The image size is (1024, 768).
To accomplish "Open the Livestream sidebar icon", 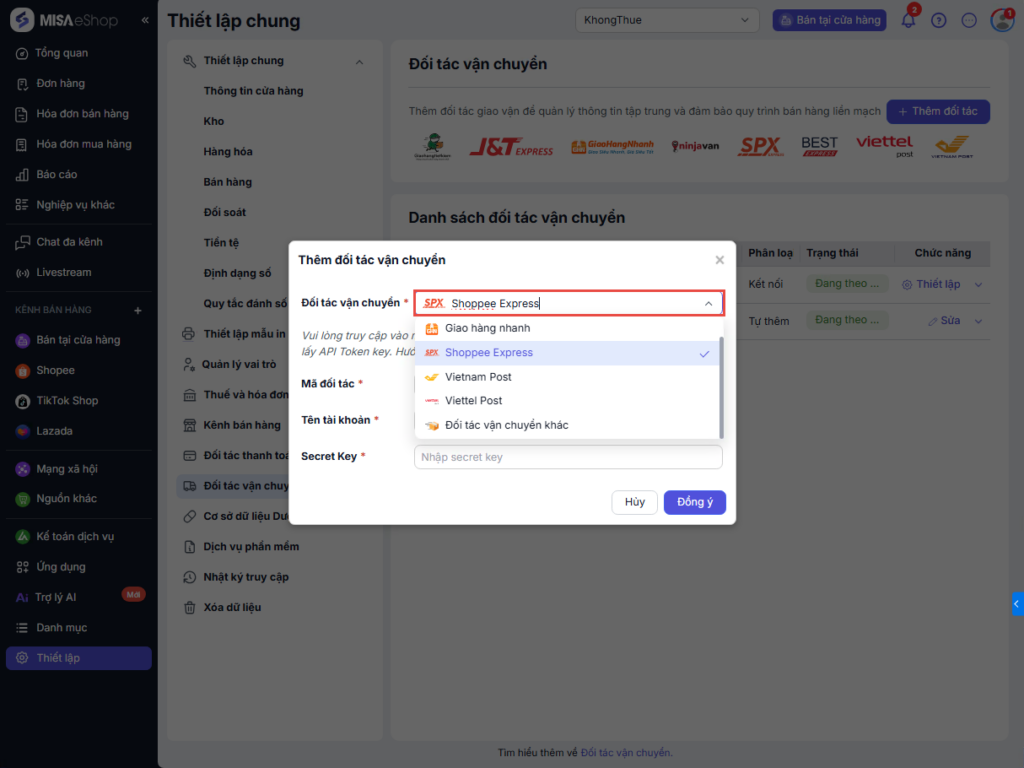I will click(22, 272).
